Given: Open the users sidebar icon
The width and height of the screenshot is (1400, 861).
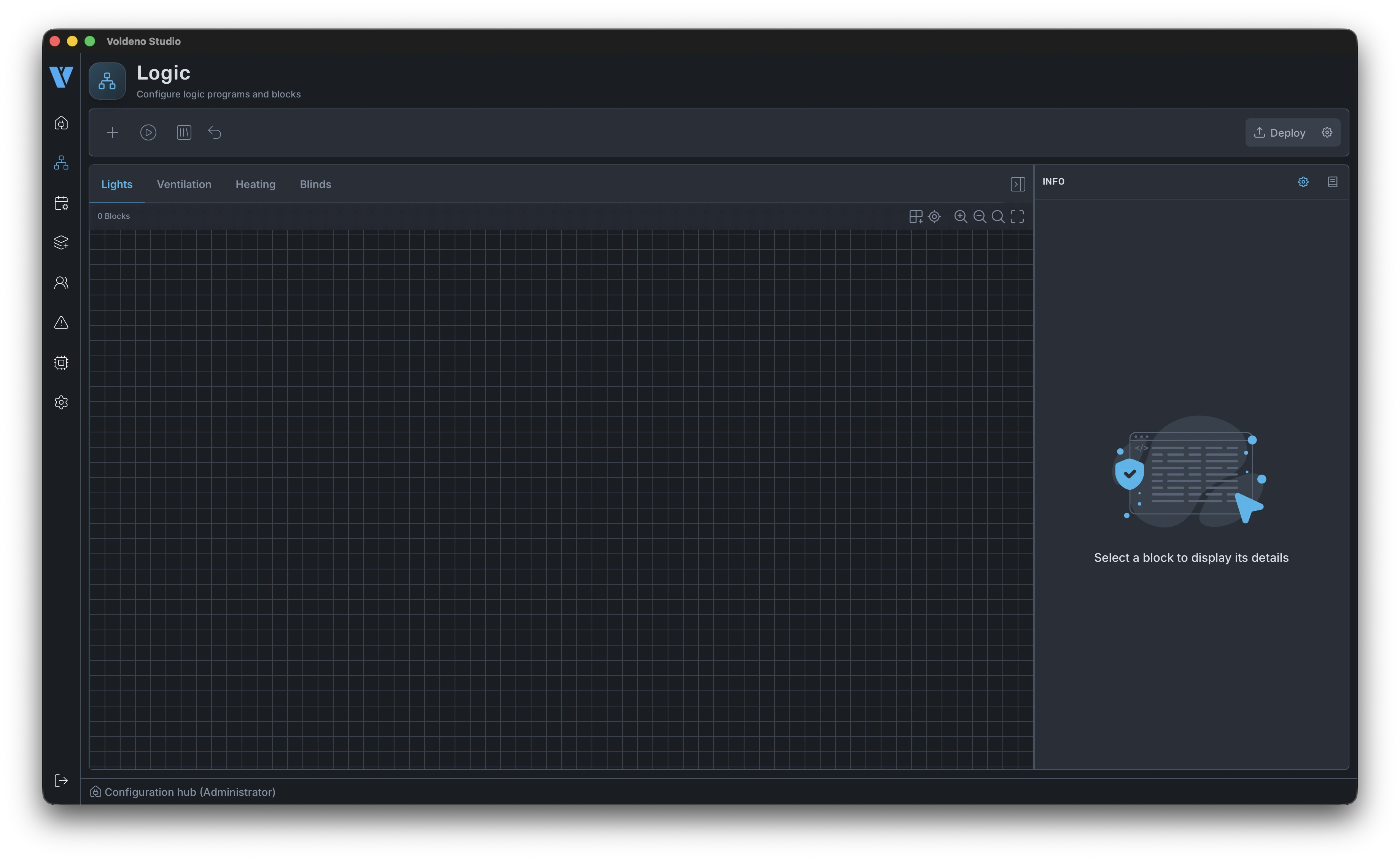Looking at the screenshot, I should (62, 282).
